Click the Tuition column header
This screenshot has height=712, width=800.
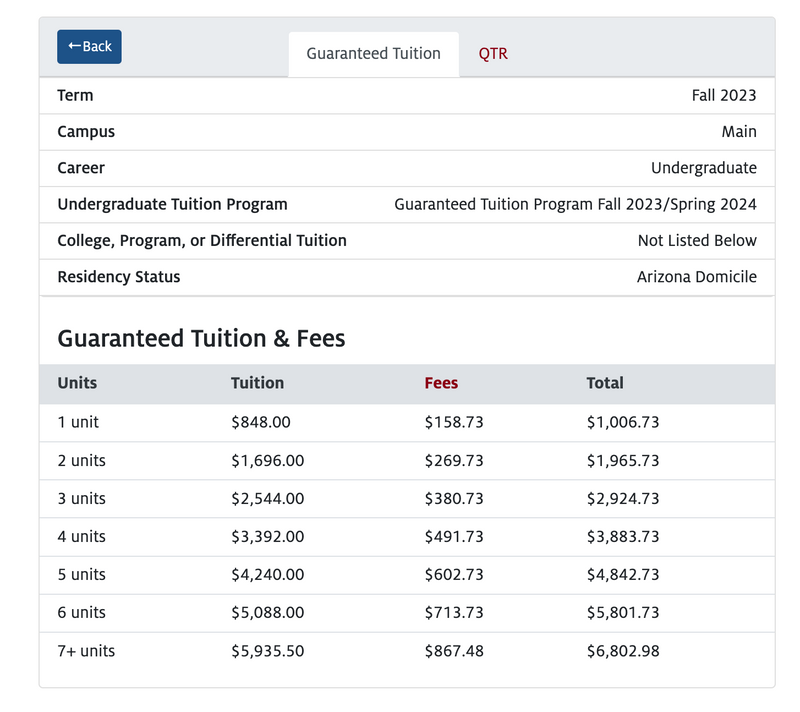(x=257, y=383)
